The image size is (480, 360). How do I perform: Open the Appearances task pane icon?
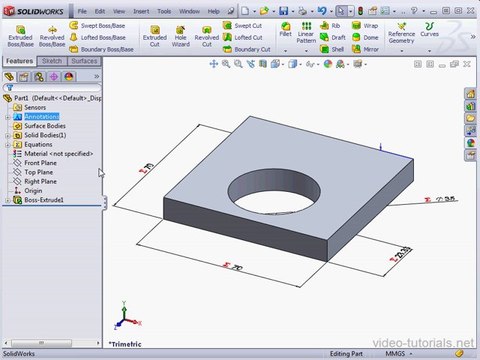471,143
